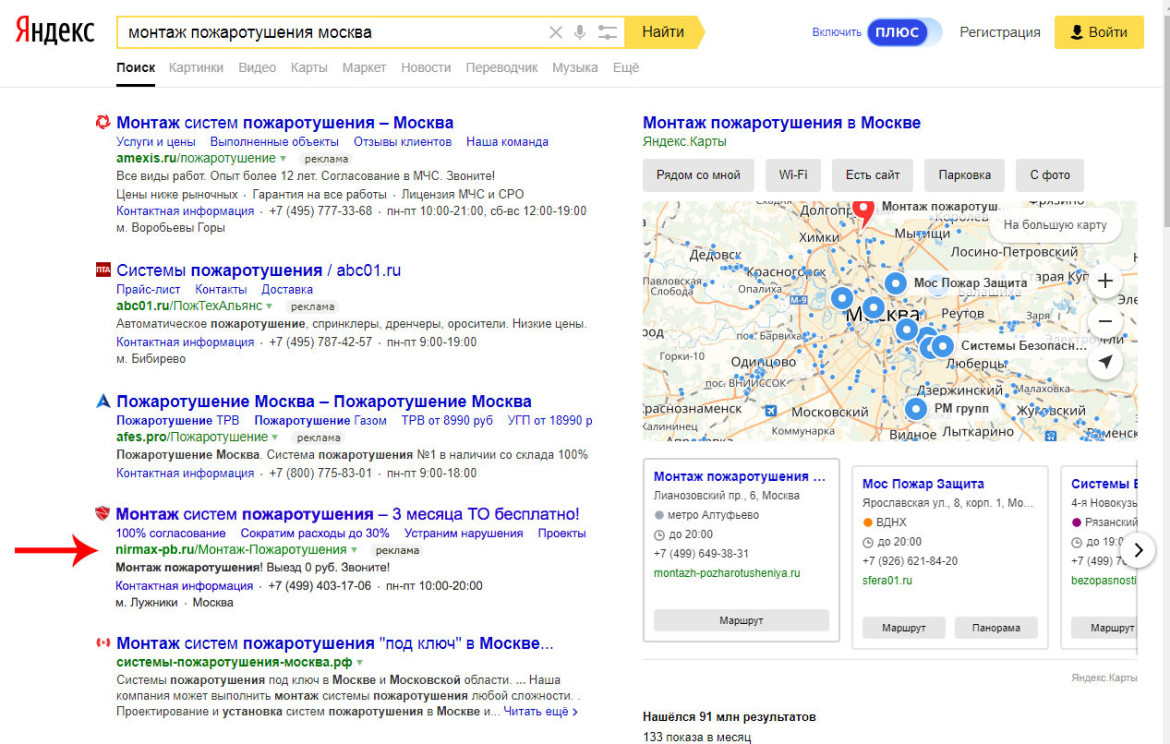Expand abc01.ru/ПожТехАльянс dropdown arrow
This screenshot has height=744, width=1170.
click(x=269, y=306)
